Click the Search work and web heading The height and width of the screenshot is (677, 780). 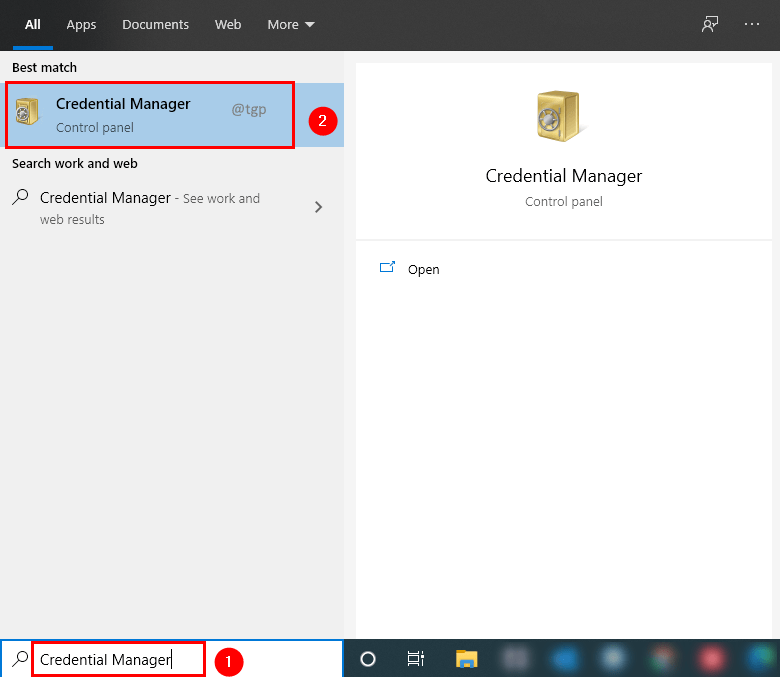pyautogui.click(x=75, y=163)
